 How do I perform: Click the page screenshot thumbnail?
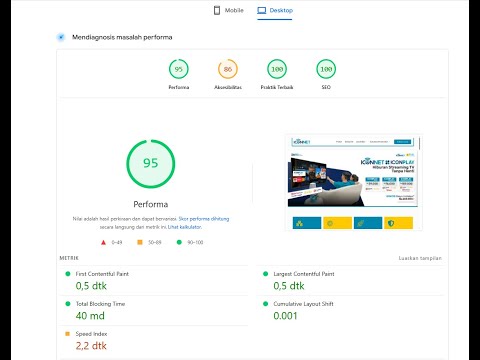(x=353, y=183)
